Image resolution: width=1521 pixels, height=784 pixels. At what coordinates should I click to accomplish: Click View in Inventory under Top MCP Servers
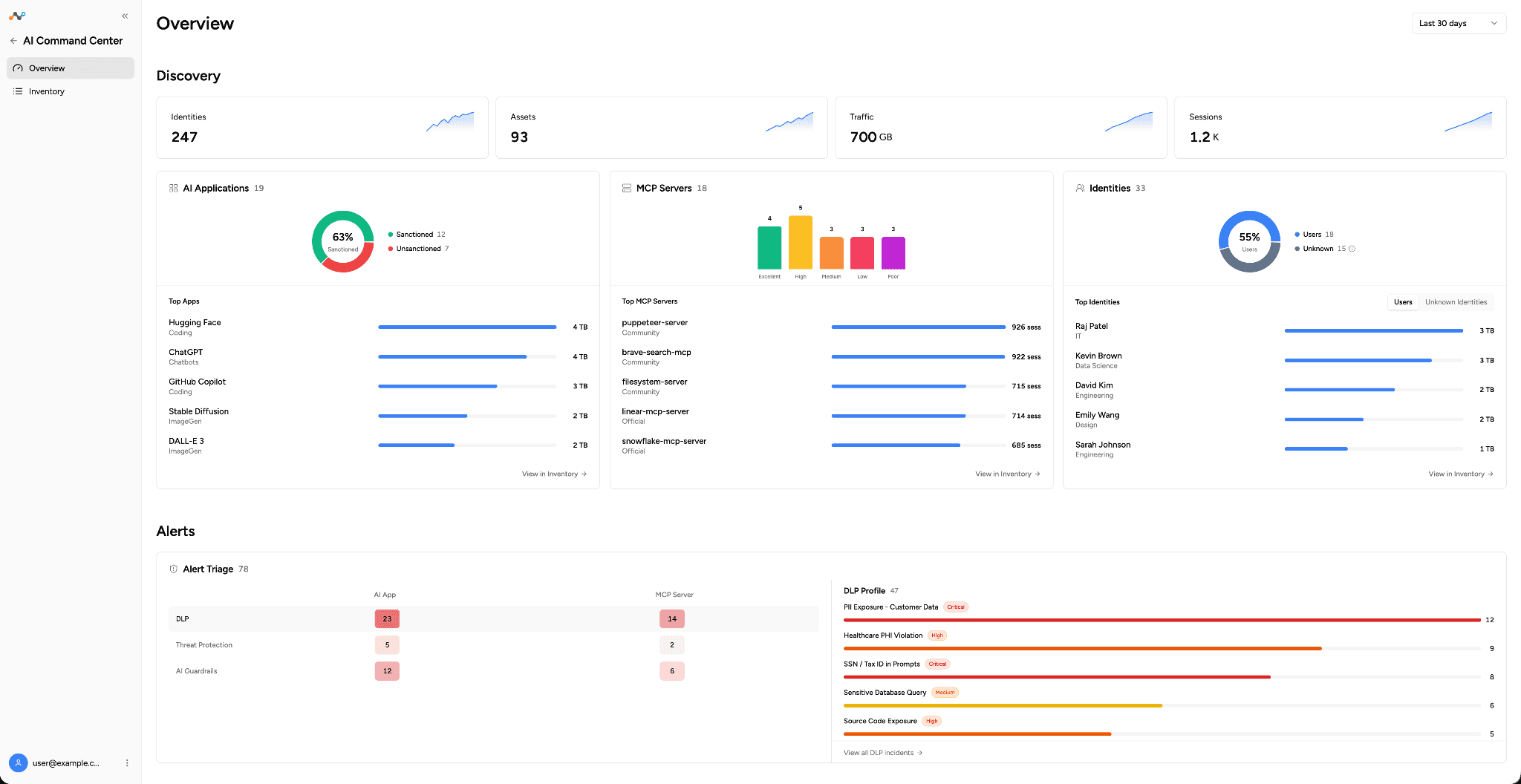[x=1008, y=474]
